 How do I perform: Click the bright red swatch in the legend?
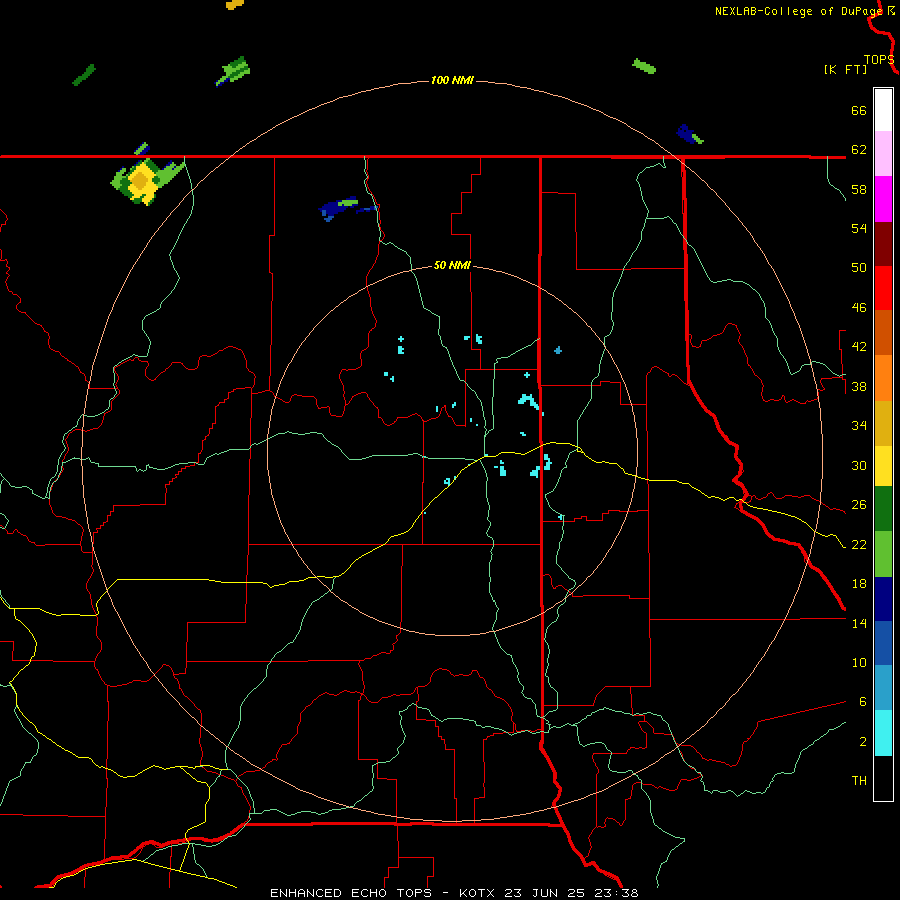(x=883, y=288)
